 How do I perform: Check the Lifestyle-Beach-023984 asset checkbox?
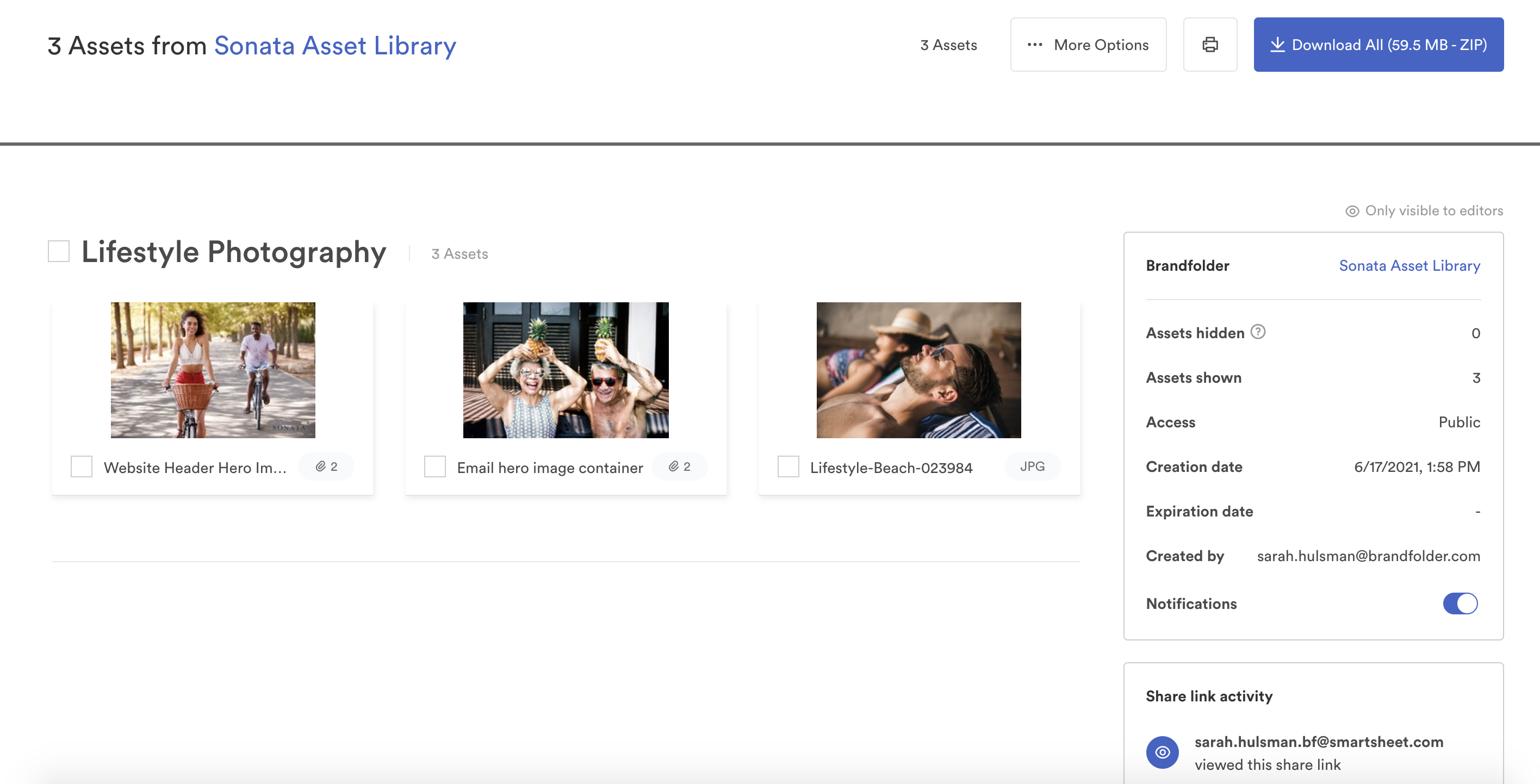(x=788, y=466)
